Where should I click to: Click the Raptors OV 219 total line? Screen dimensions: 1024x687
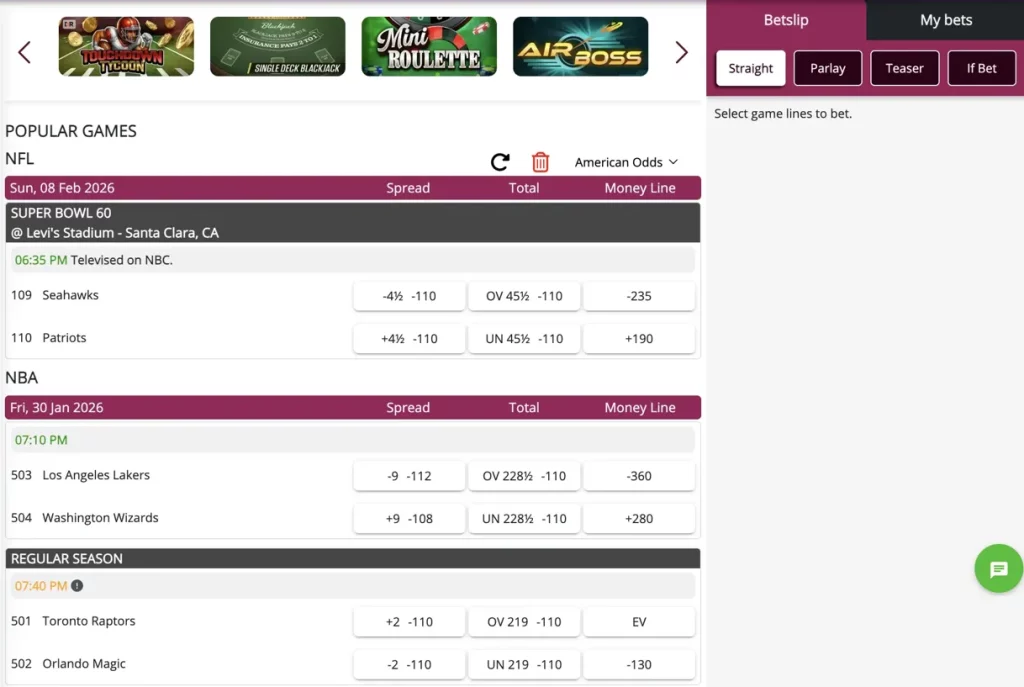coord(524,621)
